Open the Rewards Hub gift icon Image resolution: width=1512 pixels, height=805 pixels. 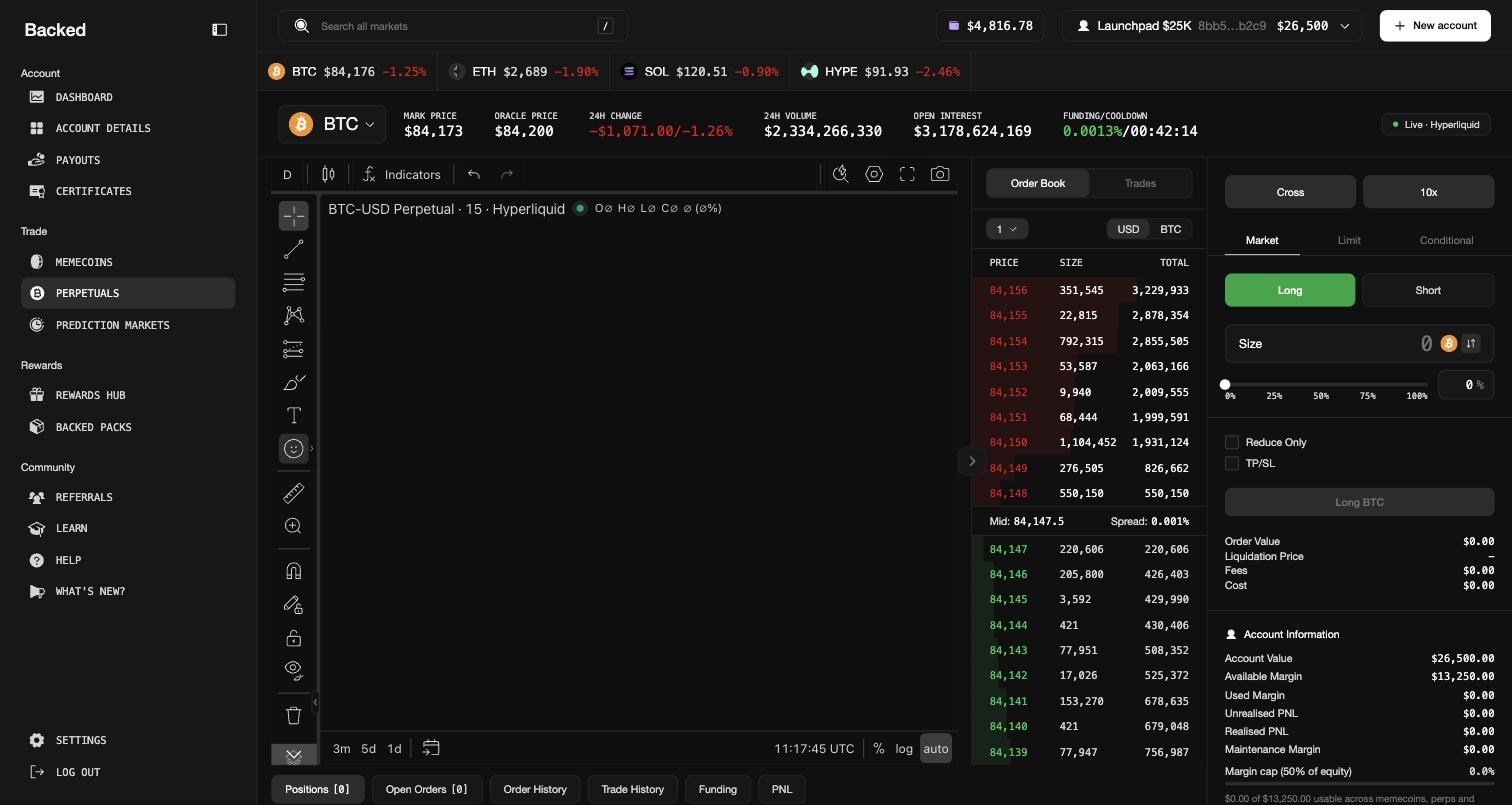coord(37,395)
